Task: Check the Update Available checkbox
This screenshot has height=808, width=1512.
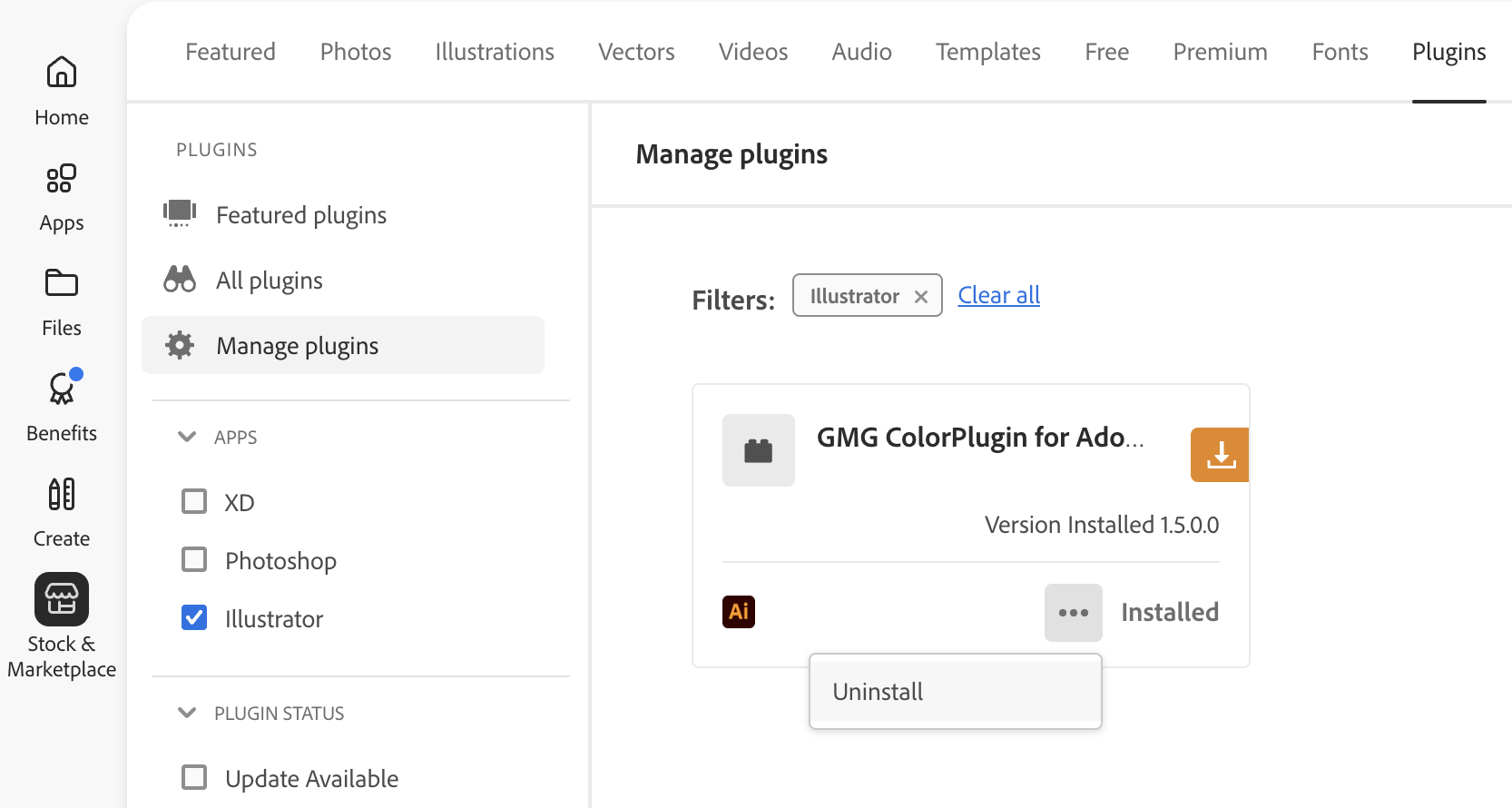Action: click(194, 778)
